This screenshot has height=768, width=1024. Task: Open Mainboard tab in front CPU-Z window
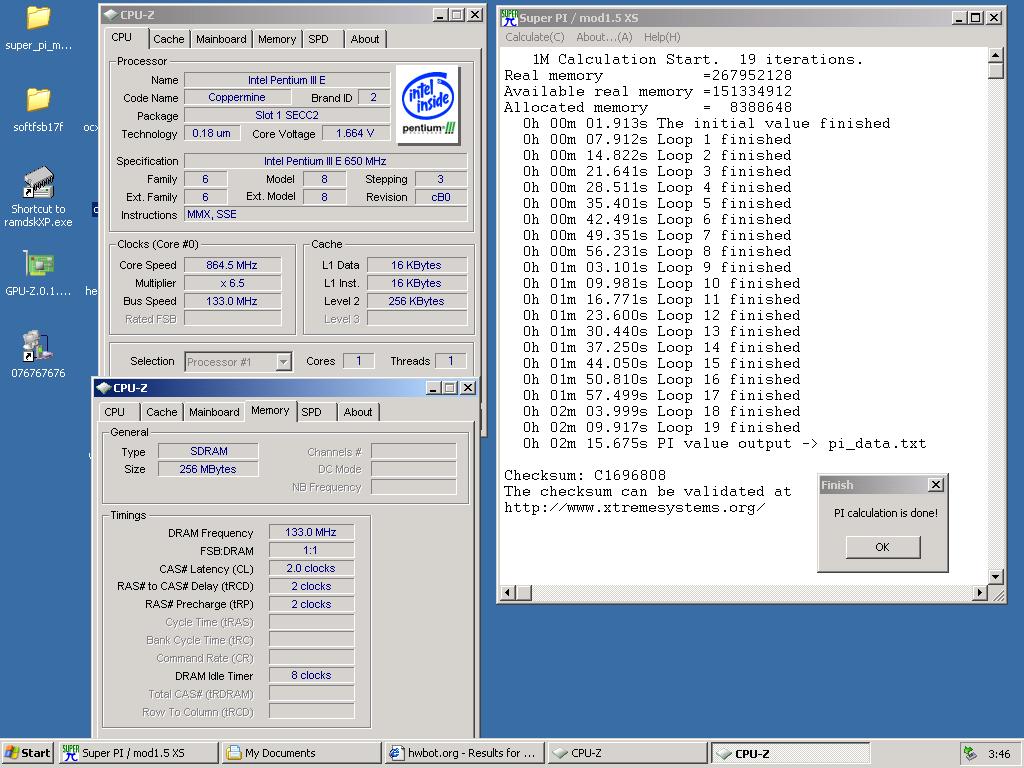pyautogui.click(x=214, y=412)
